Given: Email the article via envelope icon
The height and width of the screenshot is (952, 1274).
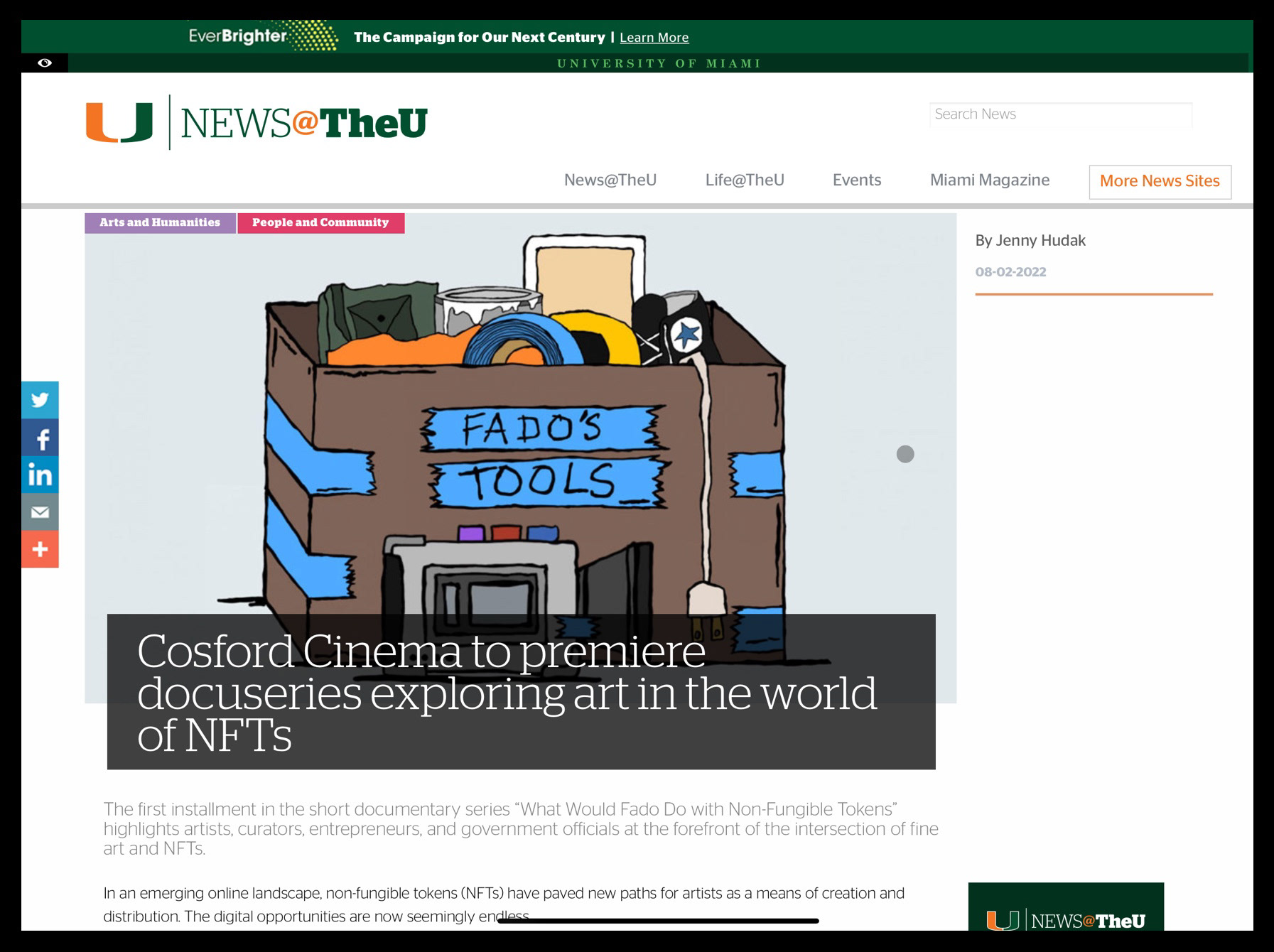Looking at the screenshot, I should click(x=40, y=512).
